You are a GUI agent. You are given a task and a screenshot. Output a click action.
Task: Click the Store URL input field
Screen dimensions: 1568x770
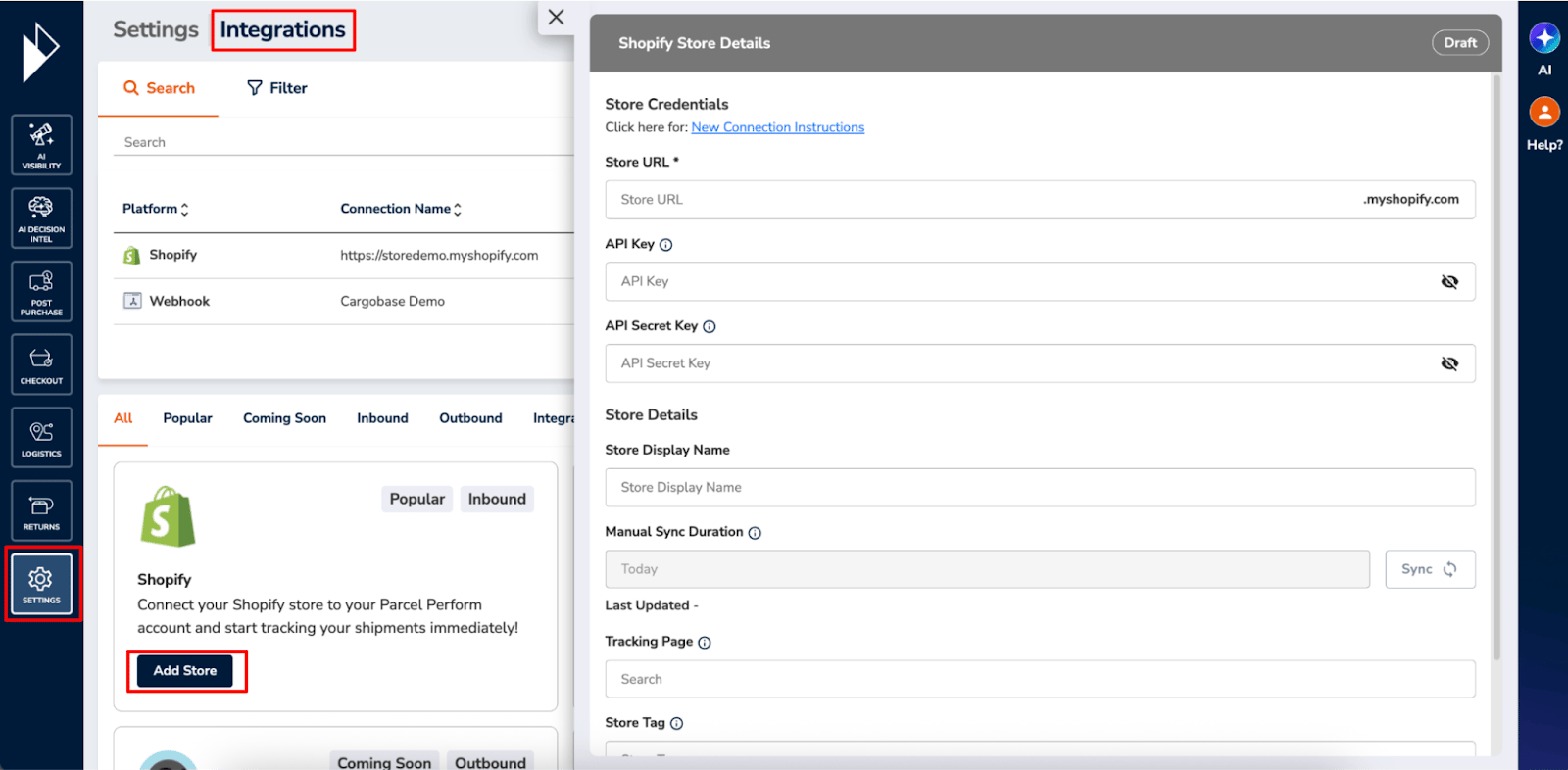pyautogui.click(x=1040, y=200)
